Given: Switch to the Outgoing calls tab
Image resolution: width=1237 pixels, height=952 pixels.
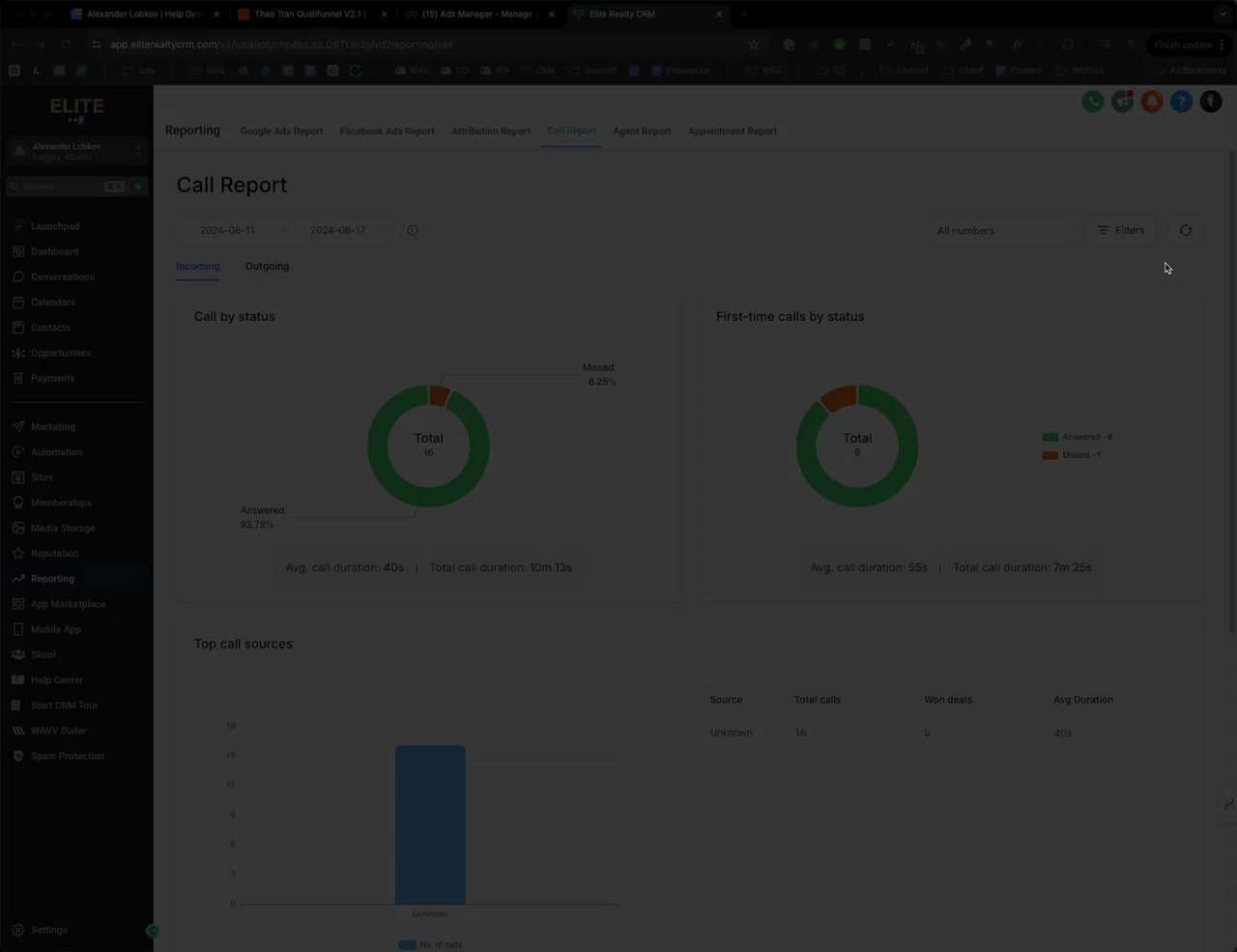Looking at the screenshot, I should 267,267.
